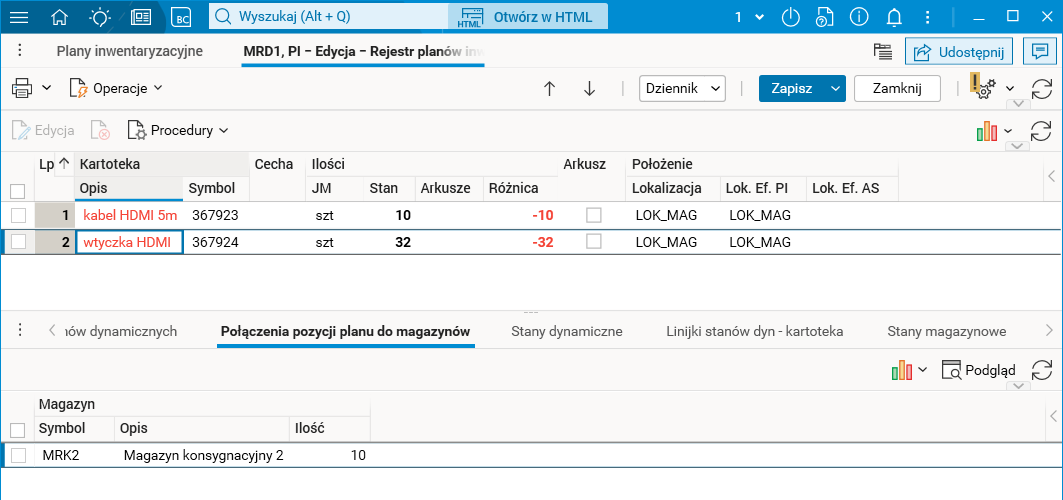Open the top bar vertical dots menu
This screenshot has height=500, width=1063.
tap(928, 17)
